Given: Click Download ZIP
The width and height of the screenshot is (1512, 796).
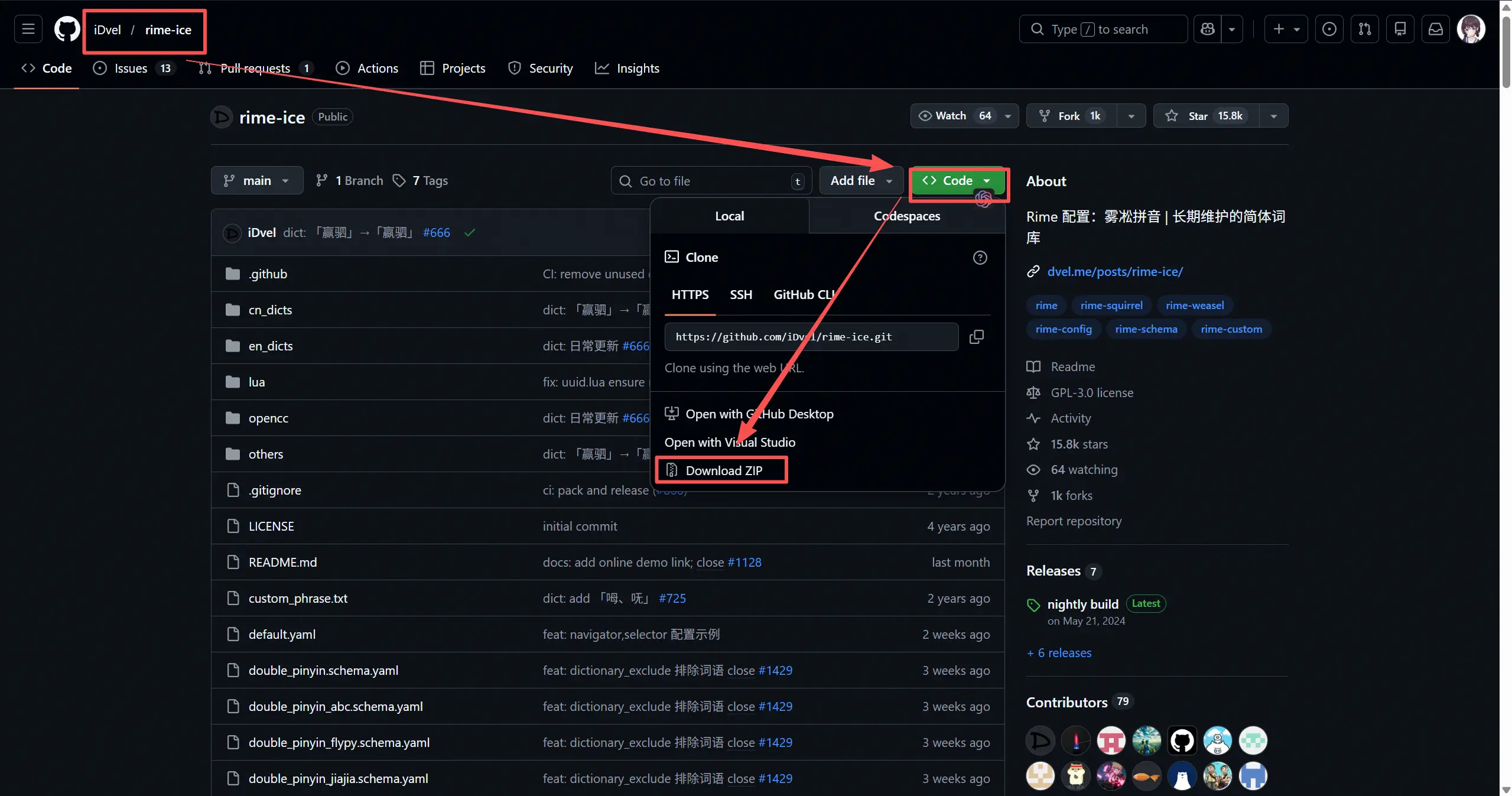Looking at the screenshot, I should 723,470.
